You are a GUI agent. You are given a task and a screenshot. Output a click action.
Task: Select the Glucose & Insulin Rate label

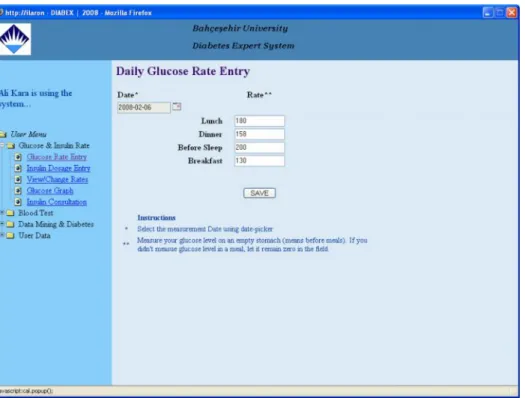pyautogui.click(x=54, y=146)
